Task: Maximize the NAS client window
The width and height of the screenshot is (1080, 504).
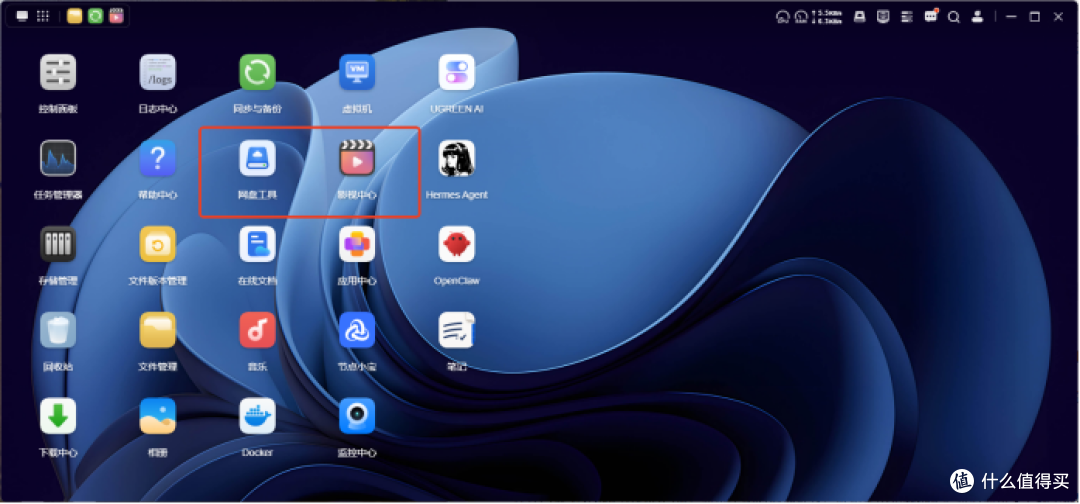Action: pyautogui.click(x=1035, y=17)
